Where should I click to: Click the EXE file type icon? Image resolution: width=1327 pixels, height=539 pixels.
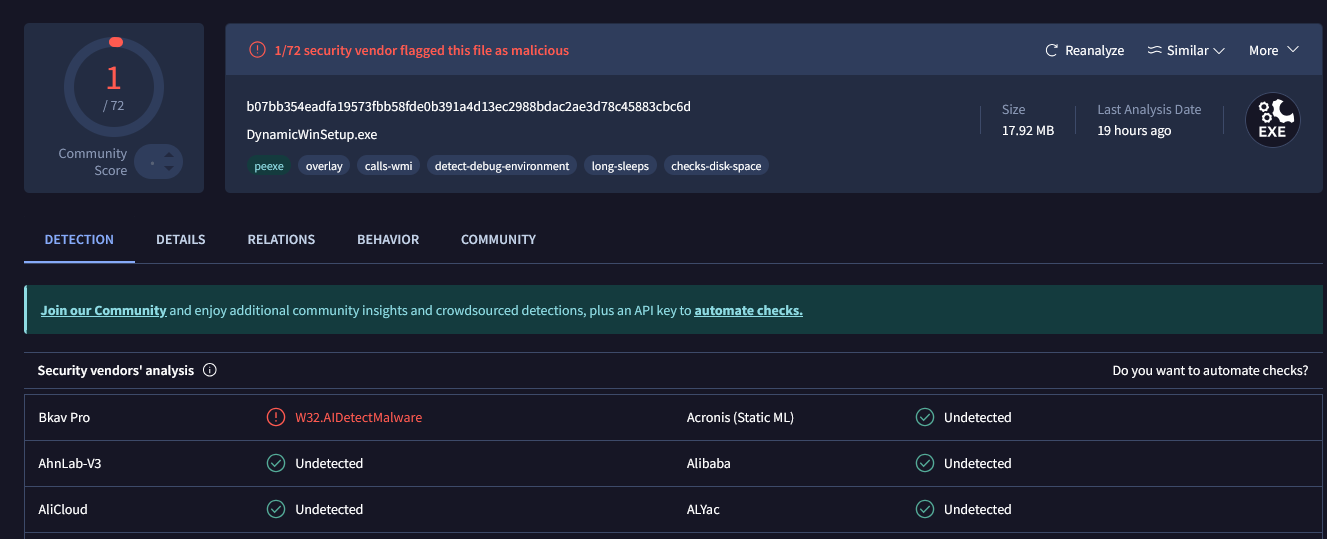[1272, 121]
